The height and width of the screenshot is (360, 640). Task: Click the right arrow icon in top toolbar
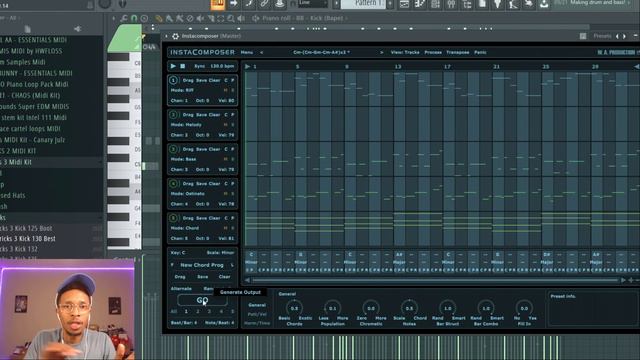(234, 4)
